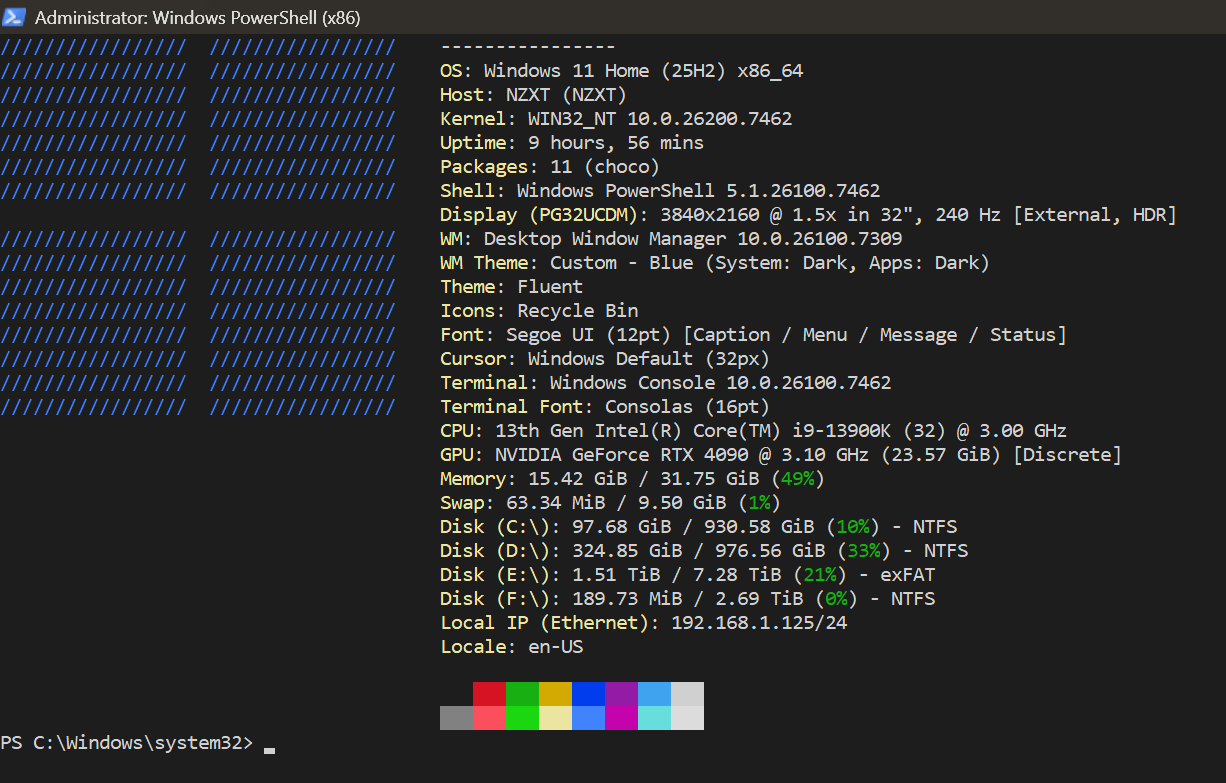This screenshot has height=783, width=1226.
Task: Click the CPU i9-13900K line
Action: tap(753, 431)
